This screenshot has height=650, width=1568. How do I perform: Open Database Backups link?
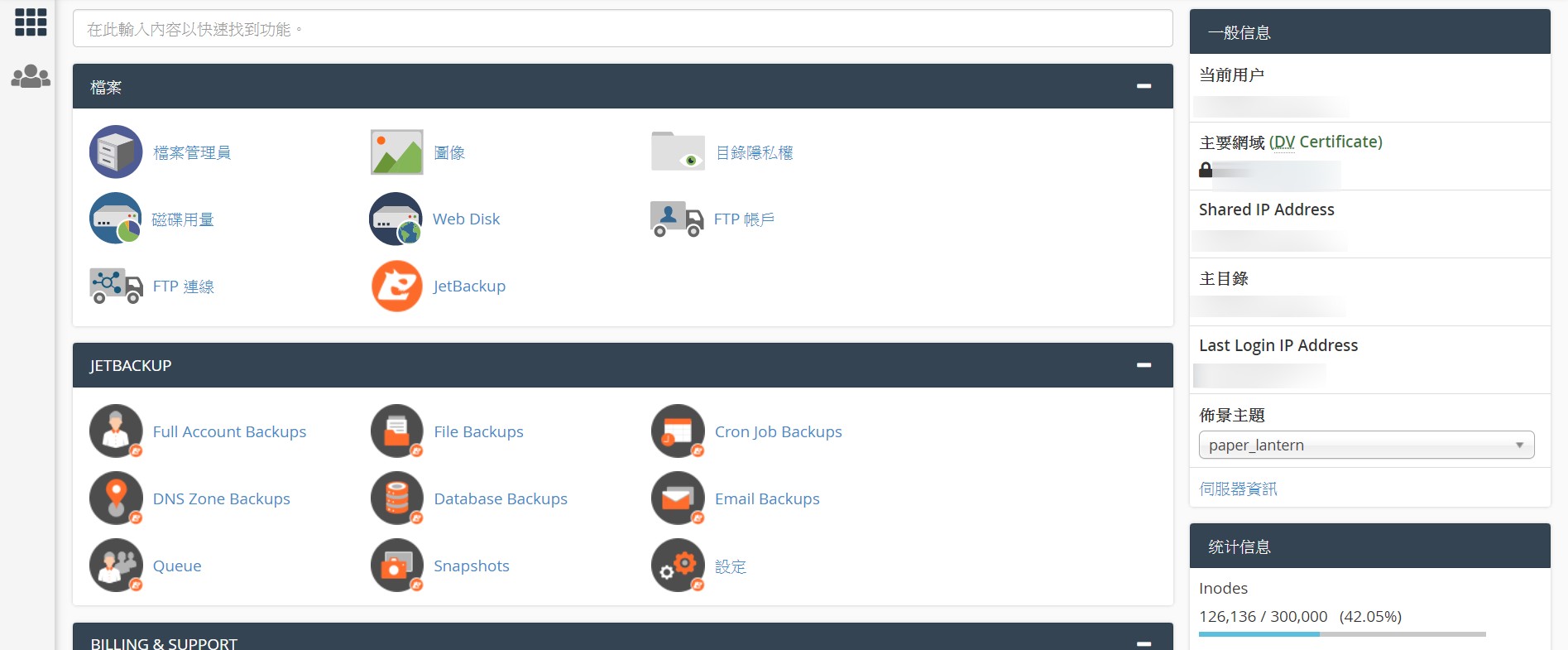click(501, 498)
